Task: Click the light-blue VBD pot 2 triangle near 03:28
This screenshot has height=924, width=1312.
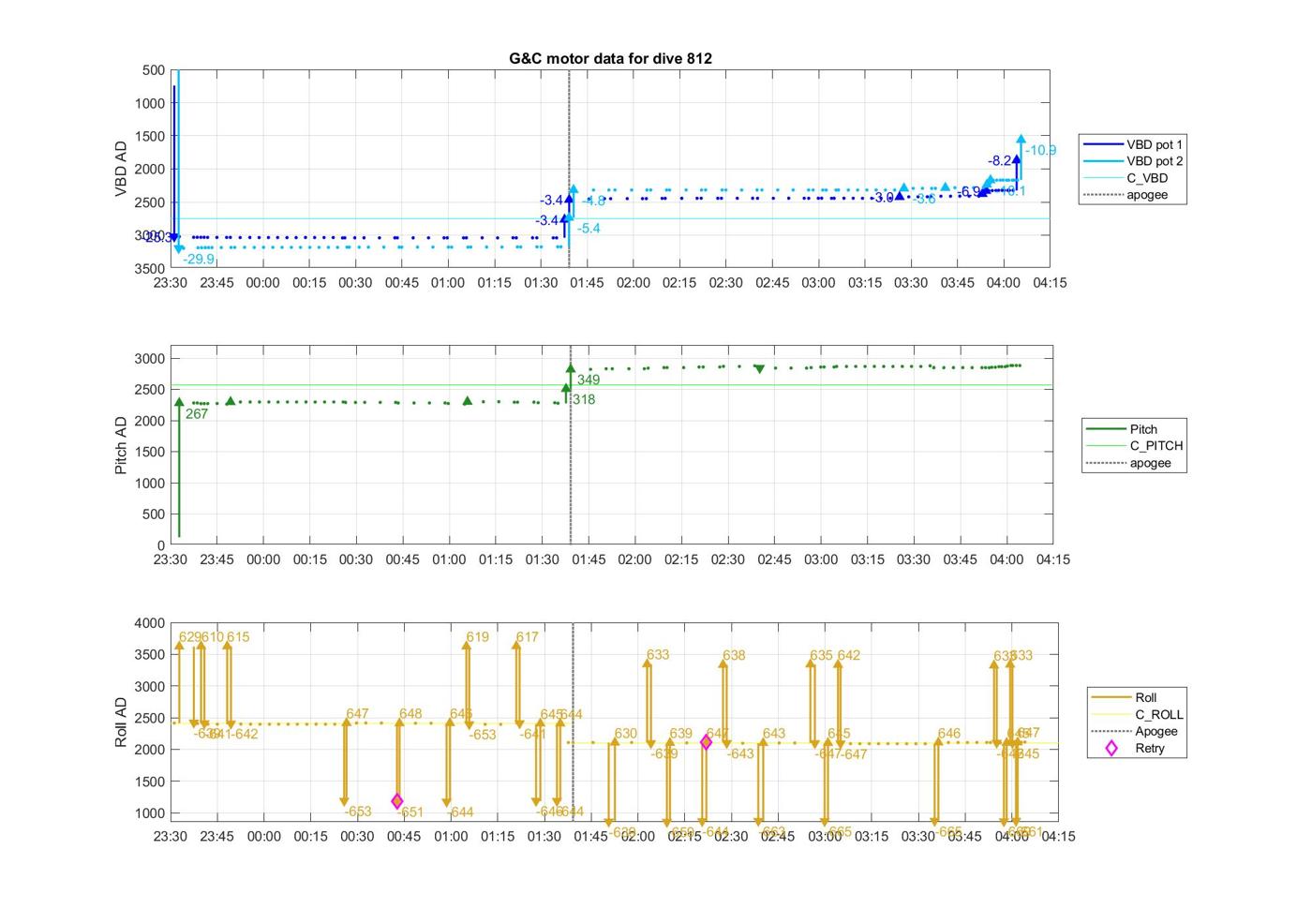Action: [x=903, y=189]
